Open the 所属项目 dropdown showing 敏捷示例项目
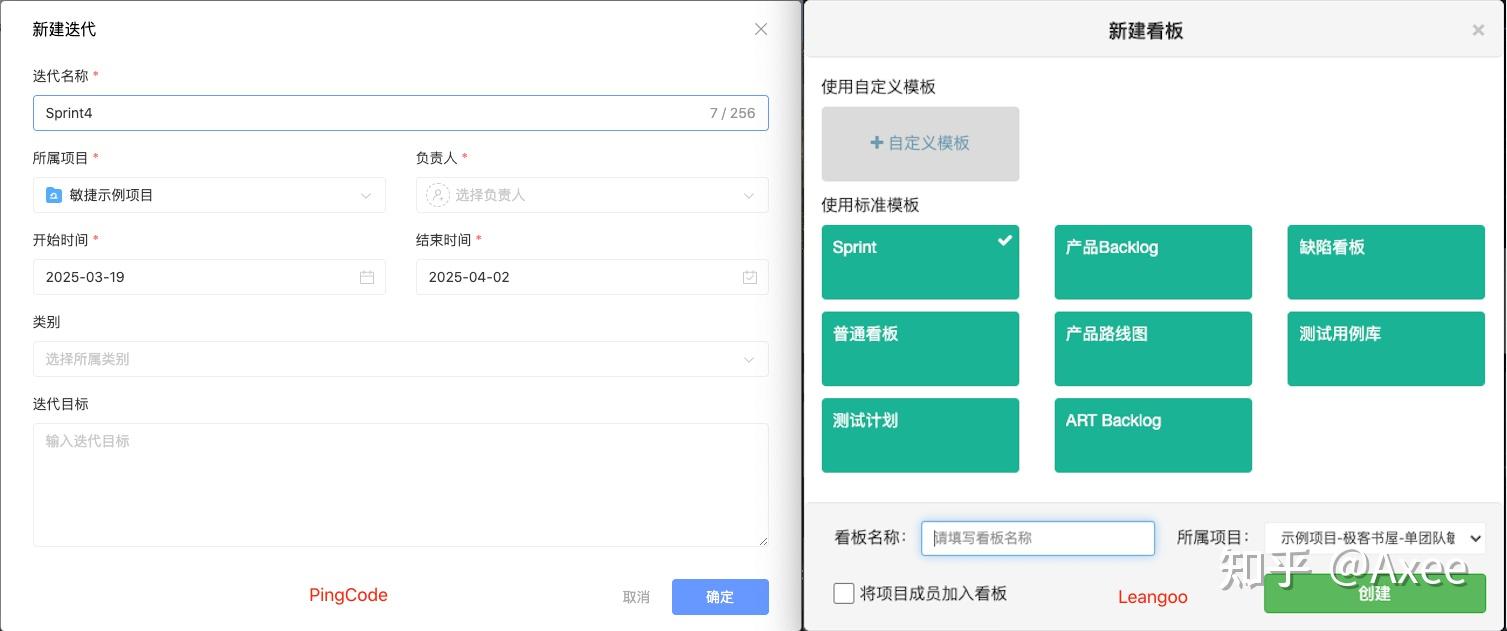The image size is (1507, 631). (209, 195)
